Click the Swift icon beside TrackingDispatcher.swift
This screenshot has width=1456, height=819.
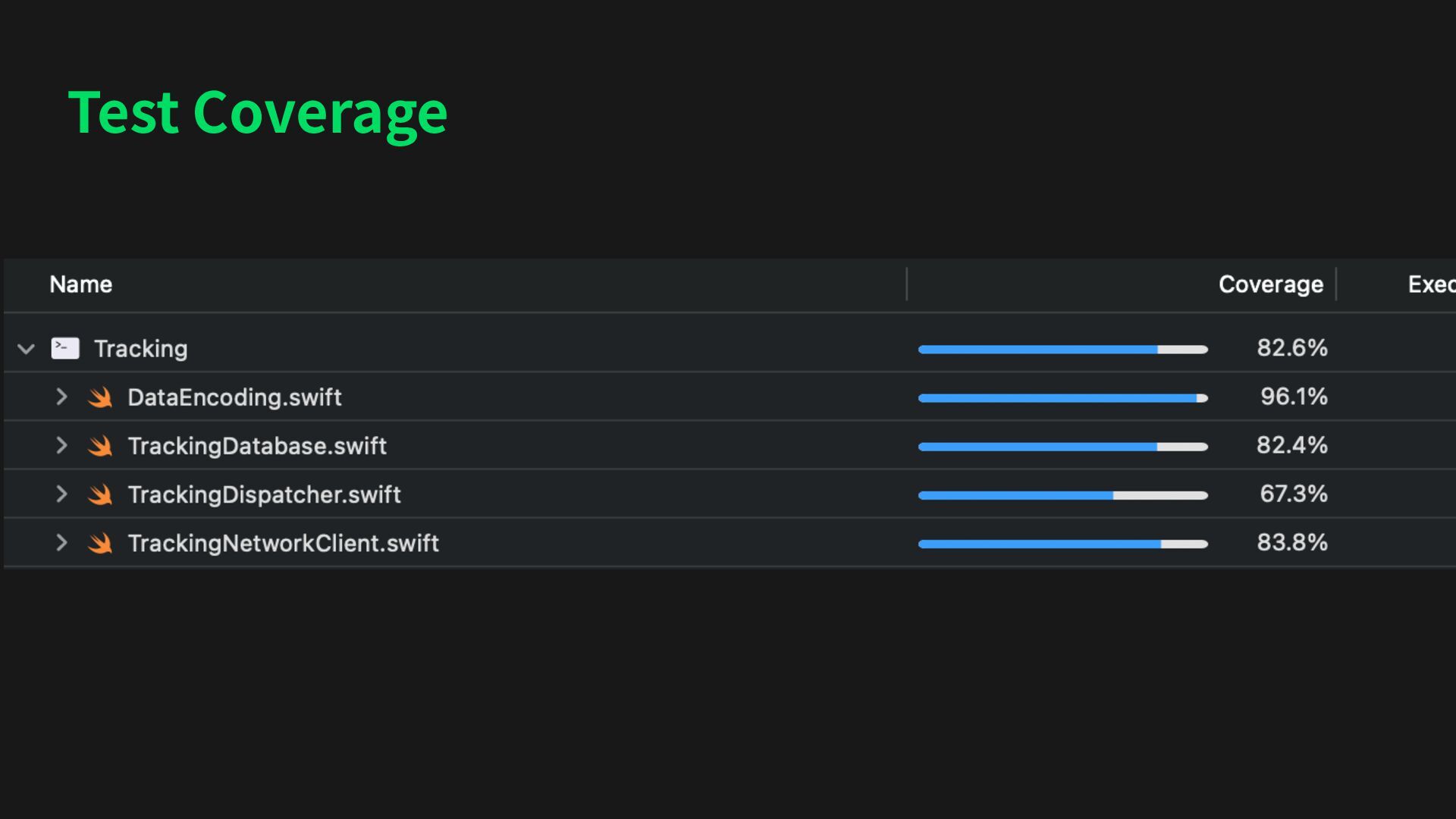(100, 494)
